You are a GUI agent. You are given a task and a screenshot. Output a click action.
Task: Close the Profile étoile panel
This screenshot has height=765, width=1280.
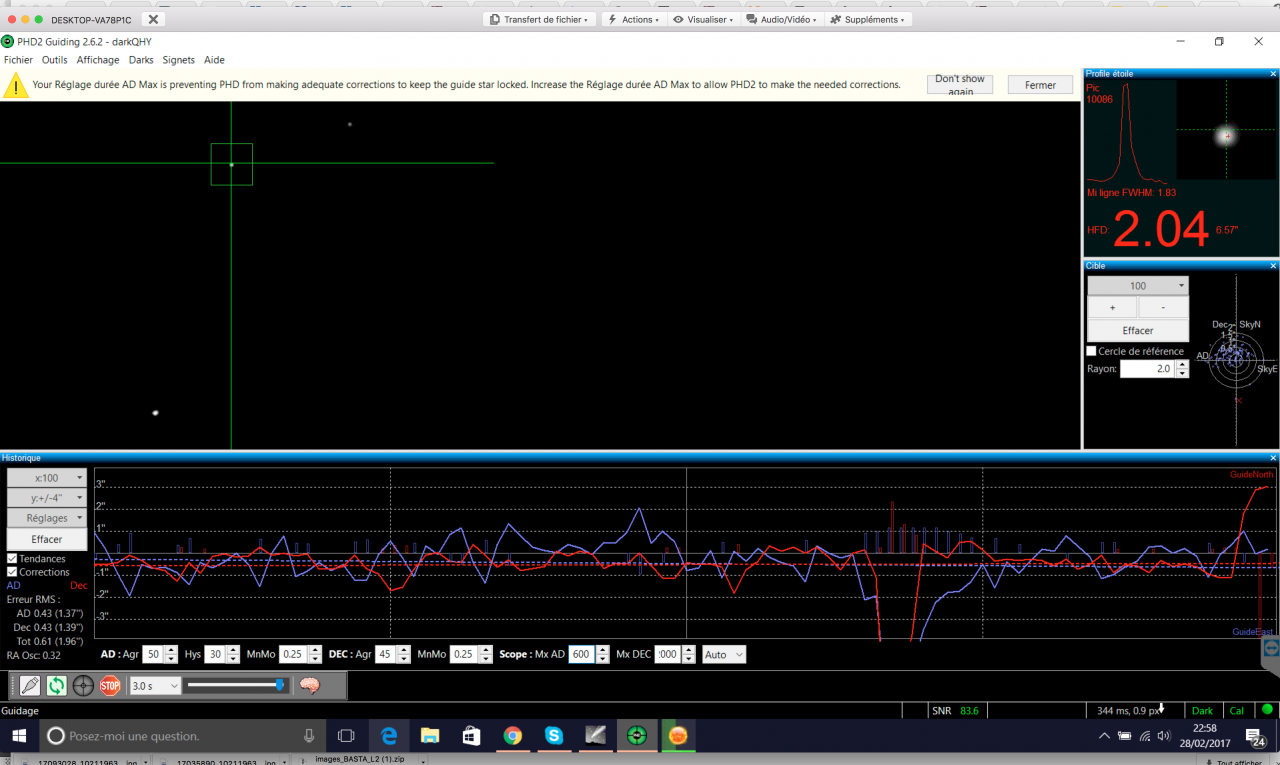[1273, 73]
